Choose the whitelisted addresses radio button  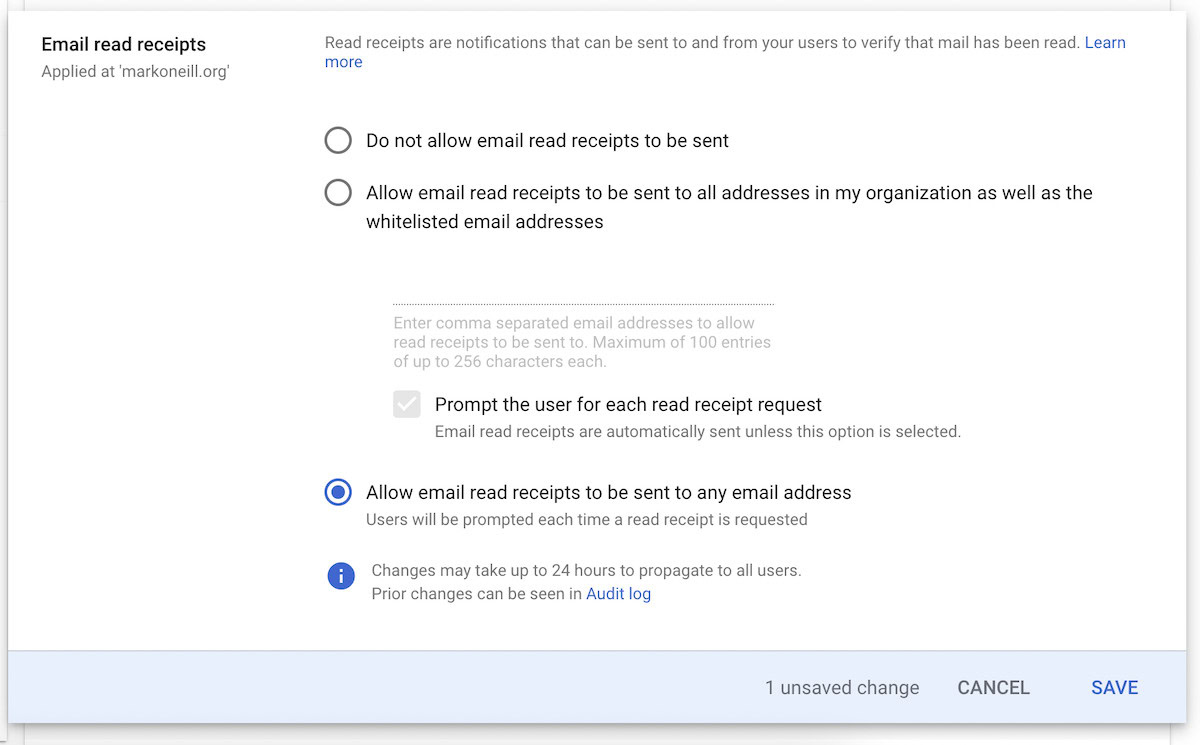click(338, 192)
